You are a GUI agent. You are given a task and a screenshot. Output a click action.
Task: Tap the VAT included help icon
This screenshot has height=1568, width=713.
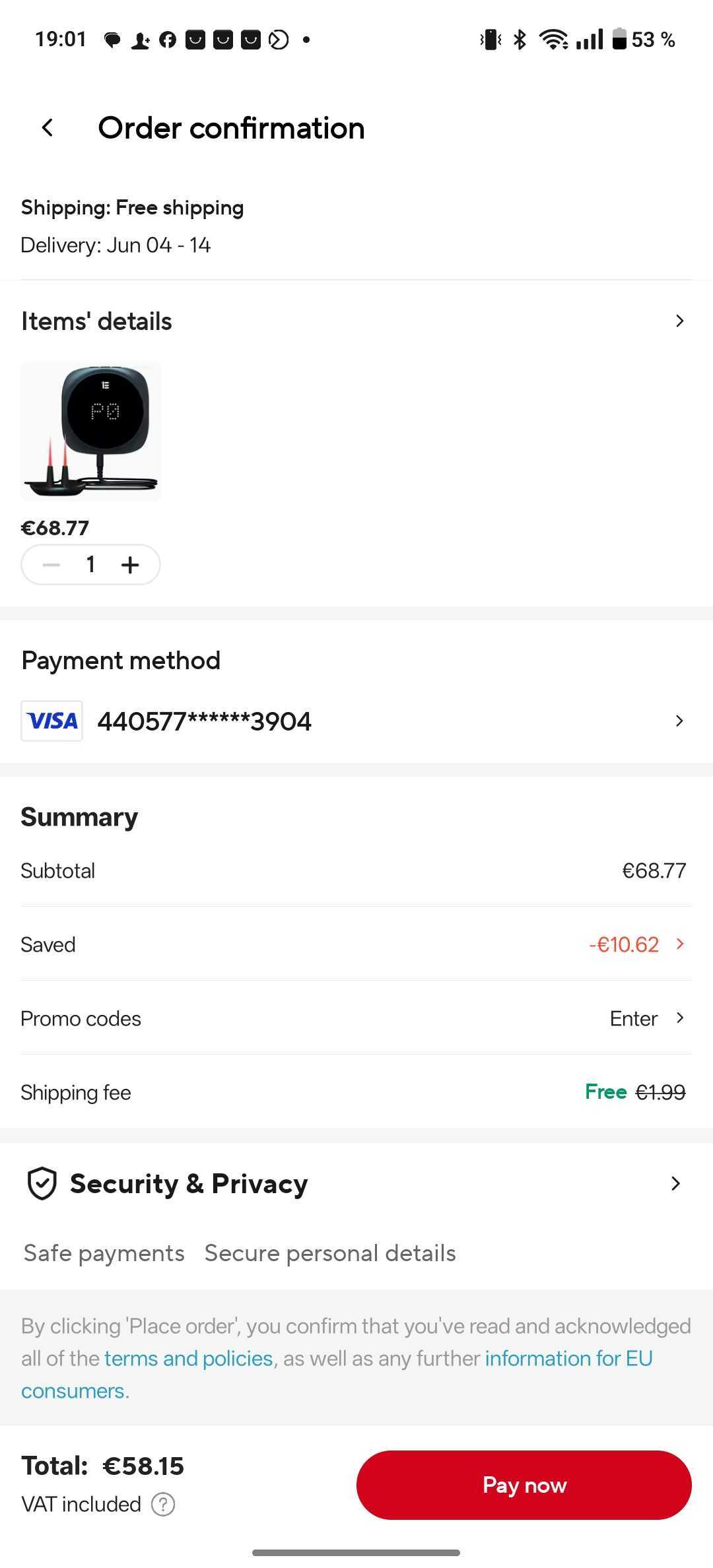[x=163, y=1505]
